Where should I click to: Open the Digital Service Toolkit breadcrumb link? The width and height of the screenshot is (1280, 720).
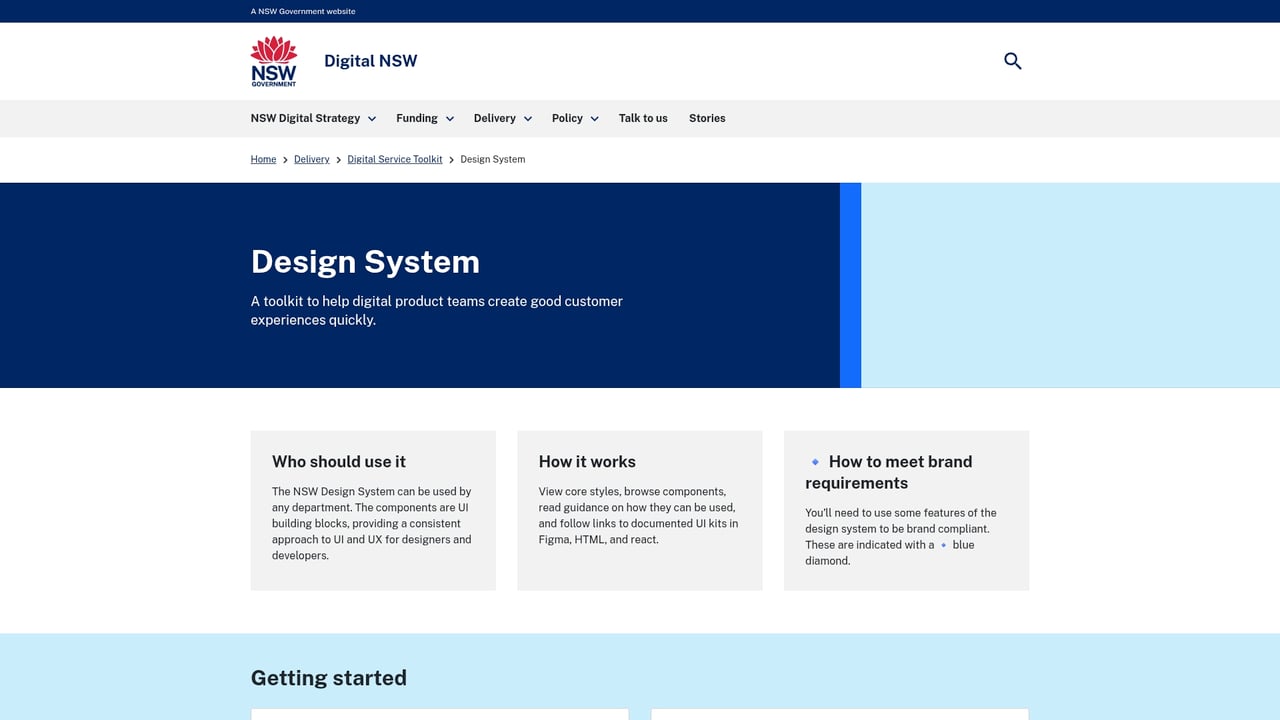[394, 159]
